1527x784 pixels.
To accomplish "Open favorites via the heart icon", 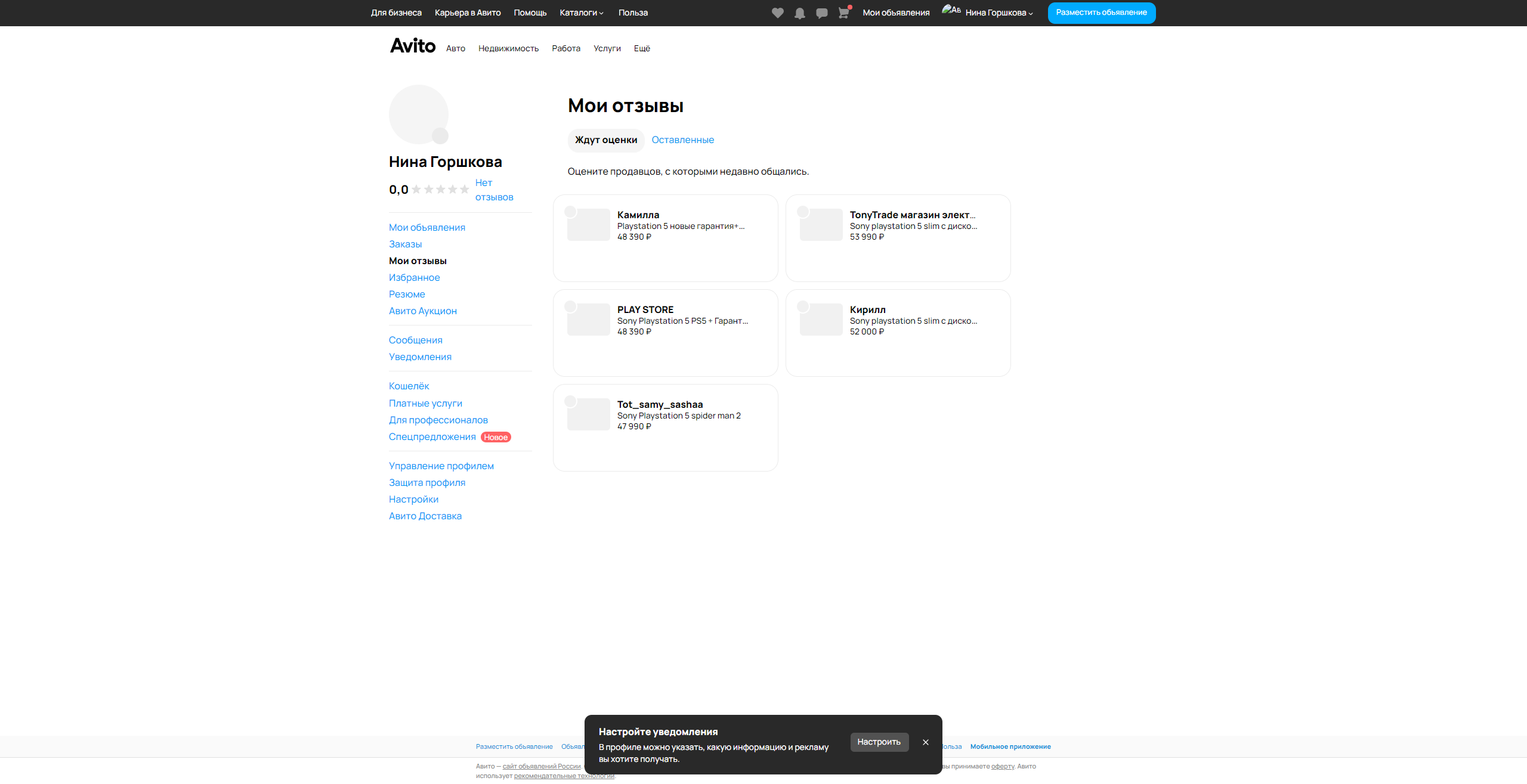I will coord(777,13).
